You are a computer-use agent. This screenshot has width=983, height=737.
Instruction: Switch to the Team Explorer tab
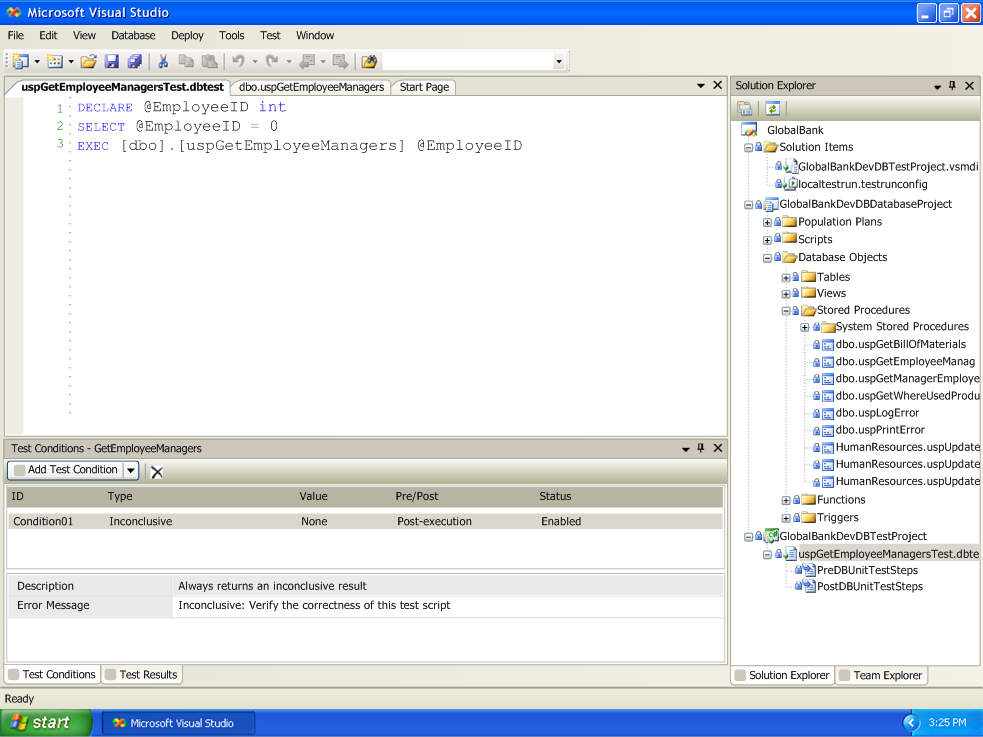881,675
